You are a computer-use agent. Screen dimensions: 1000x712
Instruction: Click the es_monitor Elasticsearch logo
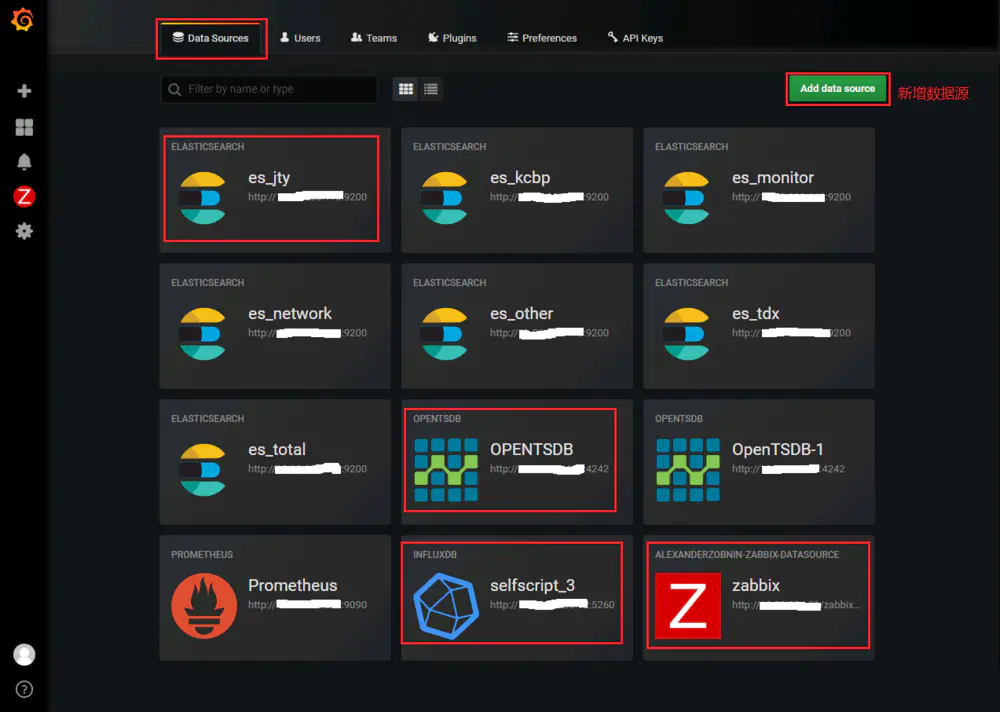tap(686, 198)
